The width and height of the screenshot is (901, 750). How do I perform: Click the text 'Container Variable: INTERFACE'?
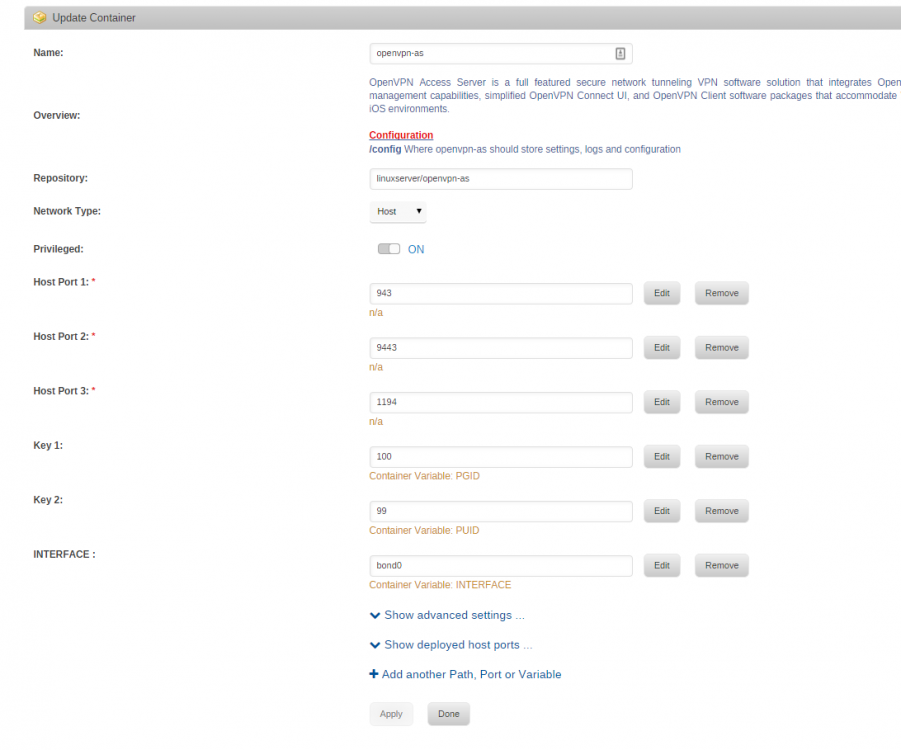click(440, 585)
